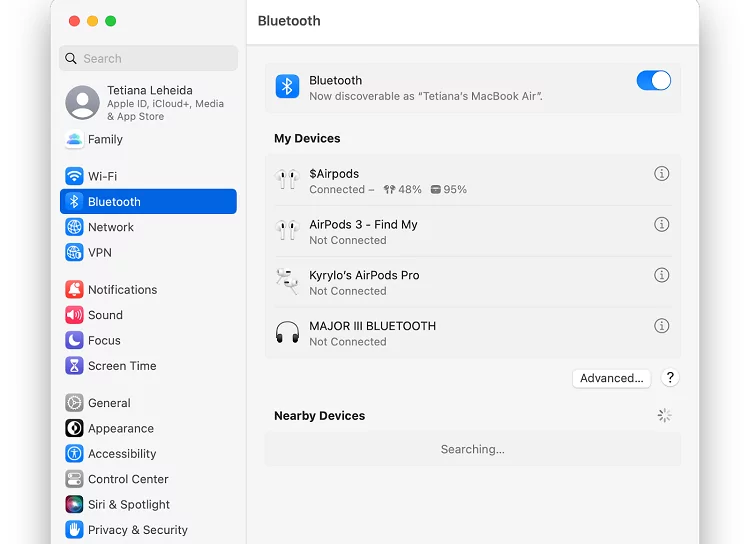Click the $Airpods case 95% battery indicator
750x544 pixels.
tap(449, 189)
